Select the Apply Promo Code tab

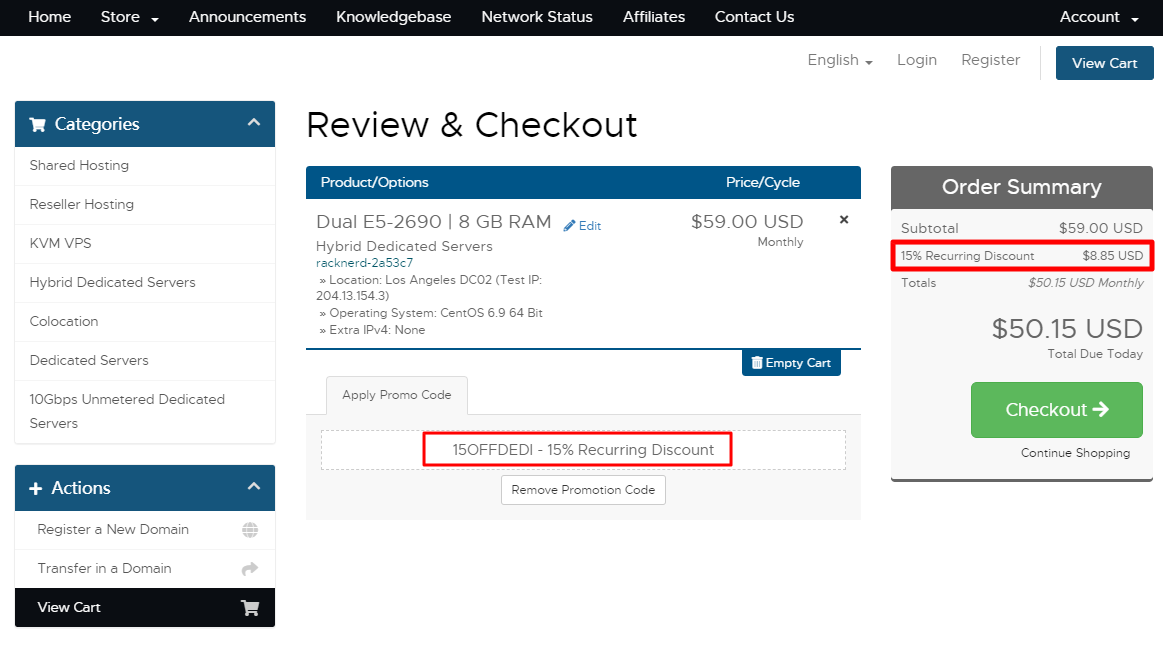[x=397, y=395]
